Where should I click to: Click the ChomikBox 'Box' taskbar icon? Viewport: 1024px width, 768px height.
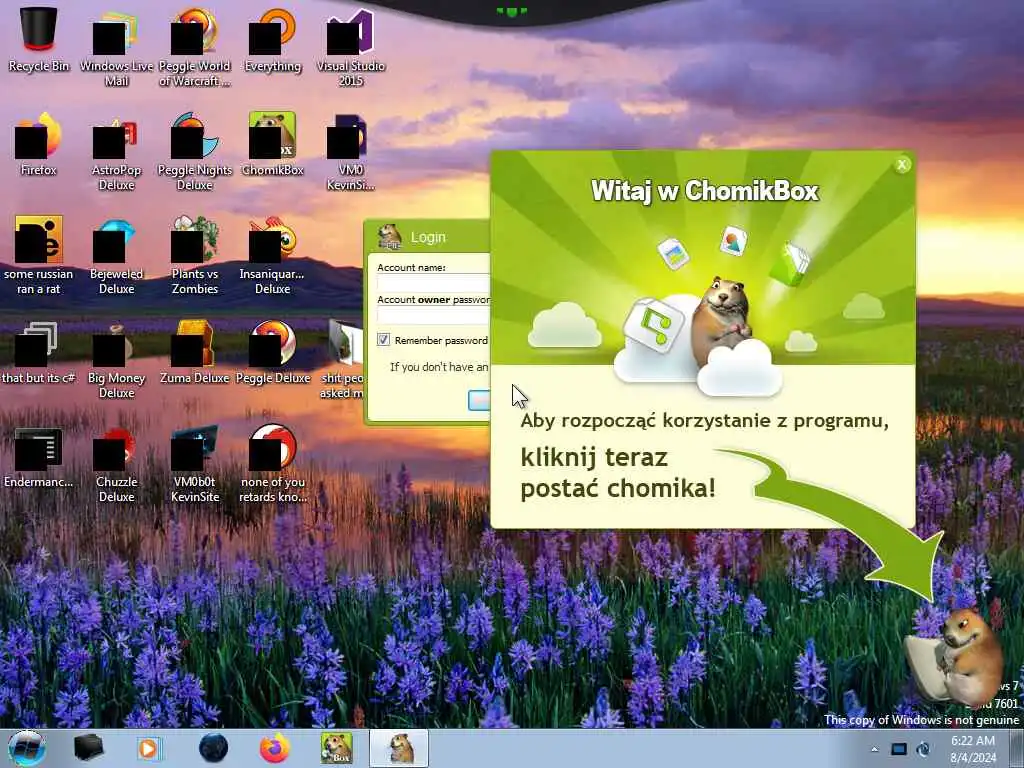[336, 748]
